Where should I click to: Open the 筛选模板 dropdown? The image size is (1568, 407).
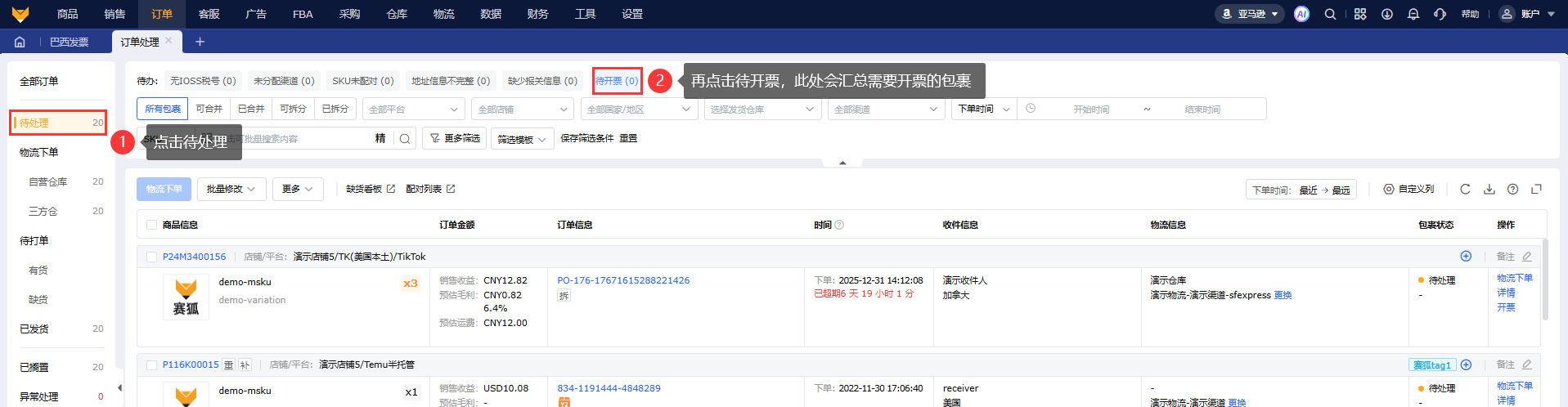click(523, 139)
